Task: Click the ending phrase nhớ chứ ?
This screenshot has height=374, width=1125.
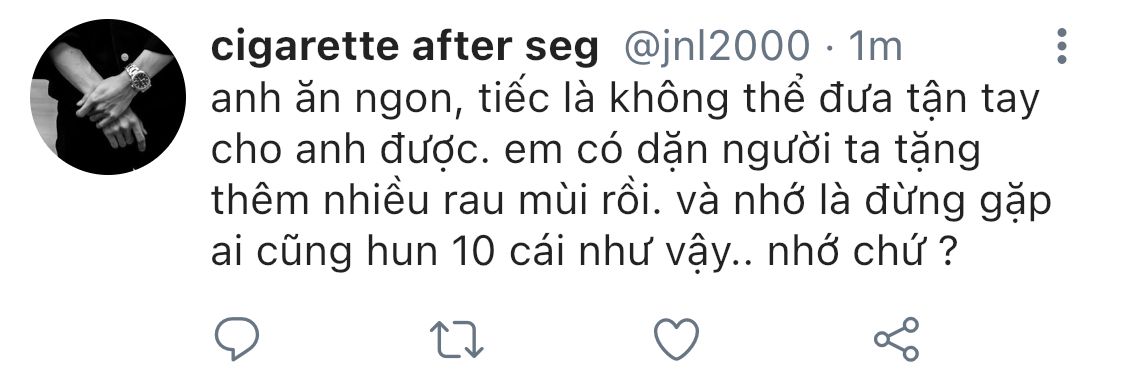Action: pos(863,253)
